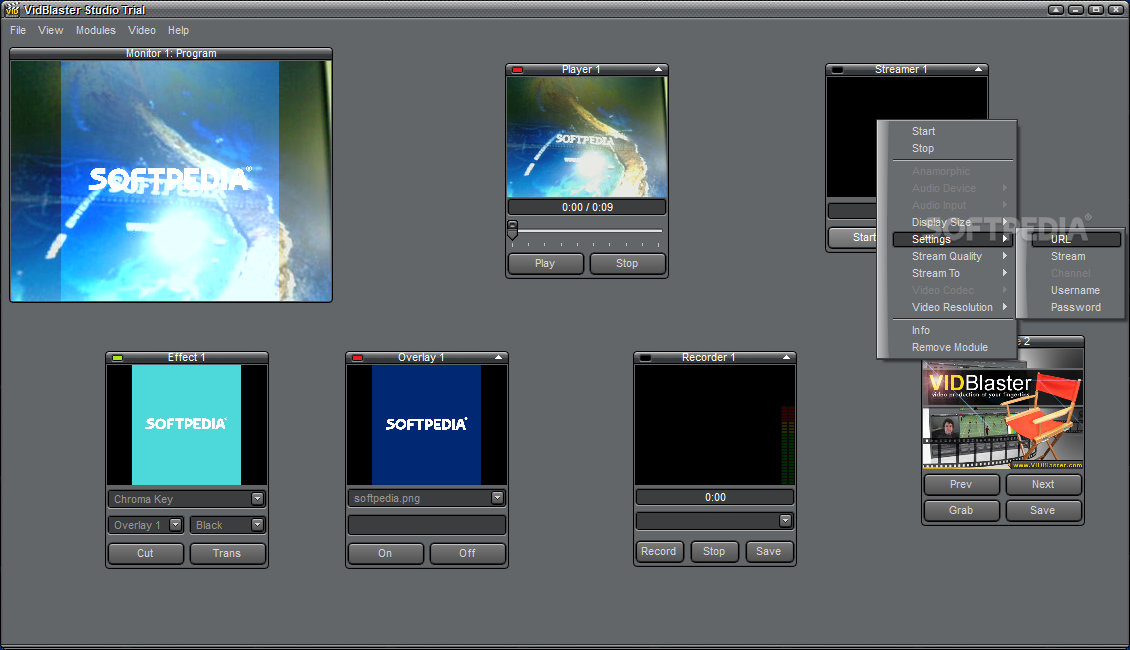This screenshot has height=650, width=1130.
Task: Click the Streamer 1 status indicator
Action: (x=837, y=70)
